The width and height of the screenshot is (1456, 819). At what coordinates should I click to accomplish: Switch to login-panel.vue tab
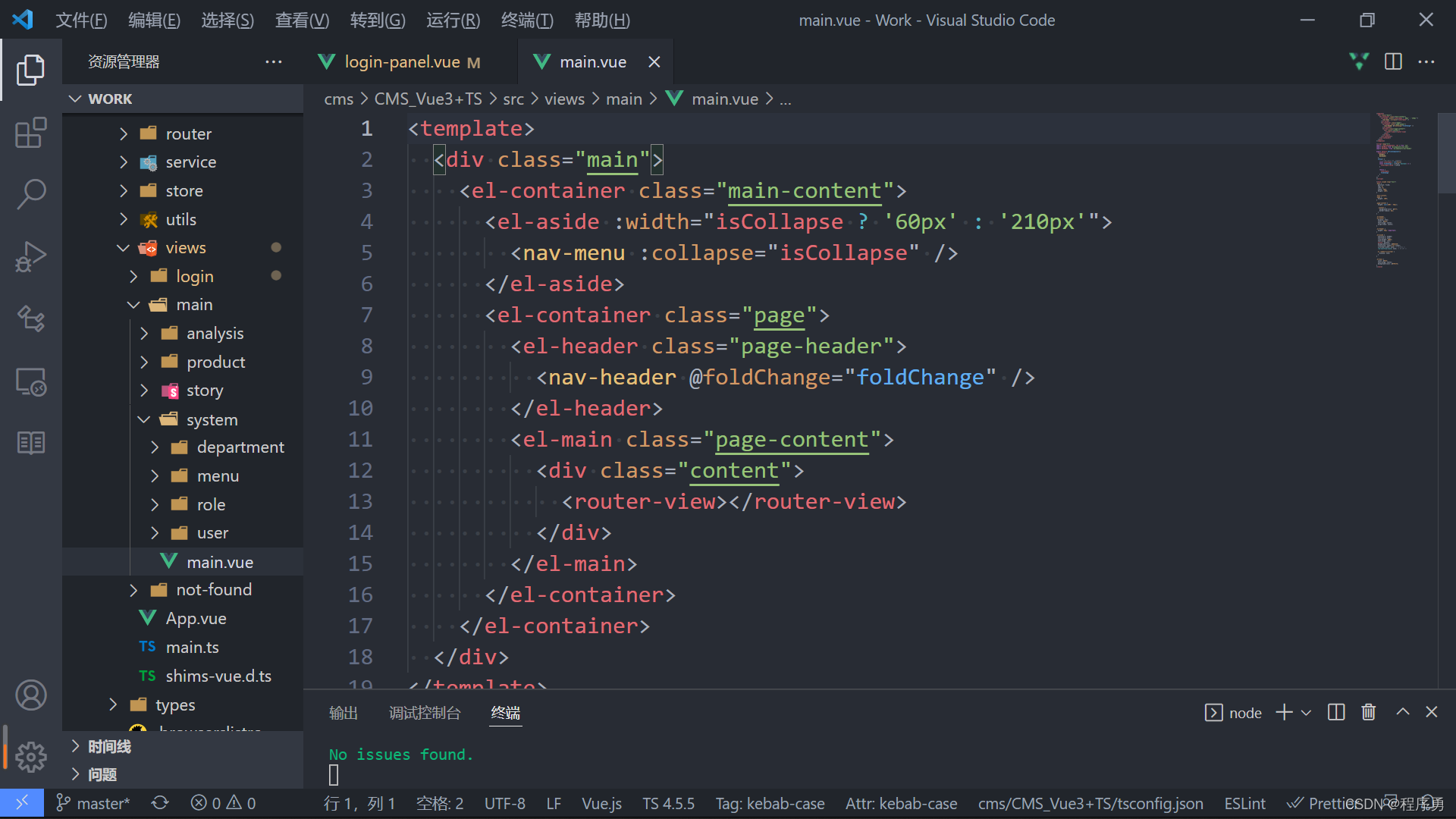(411, 62)
